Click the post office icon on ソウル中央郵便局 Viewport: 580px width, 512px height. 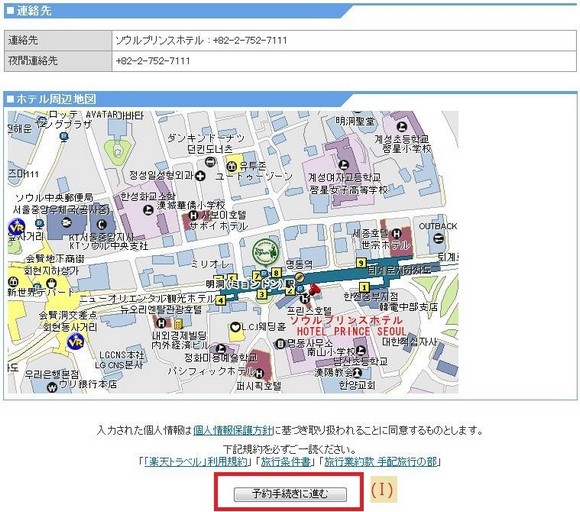[x=67, y=222]
